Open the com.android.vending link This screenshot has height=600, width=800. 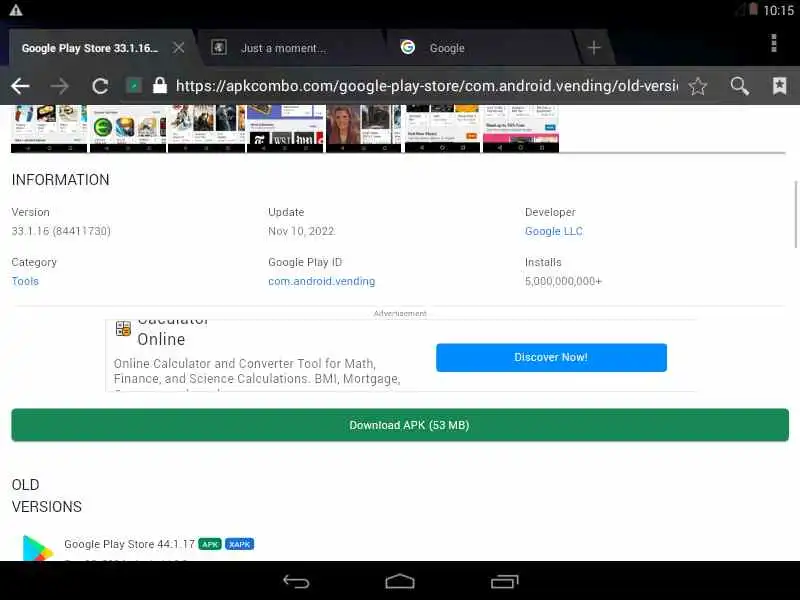pyautogui.click(x=321, y=281)
